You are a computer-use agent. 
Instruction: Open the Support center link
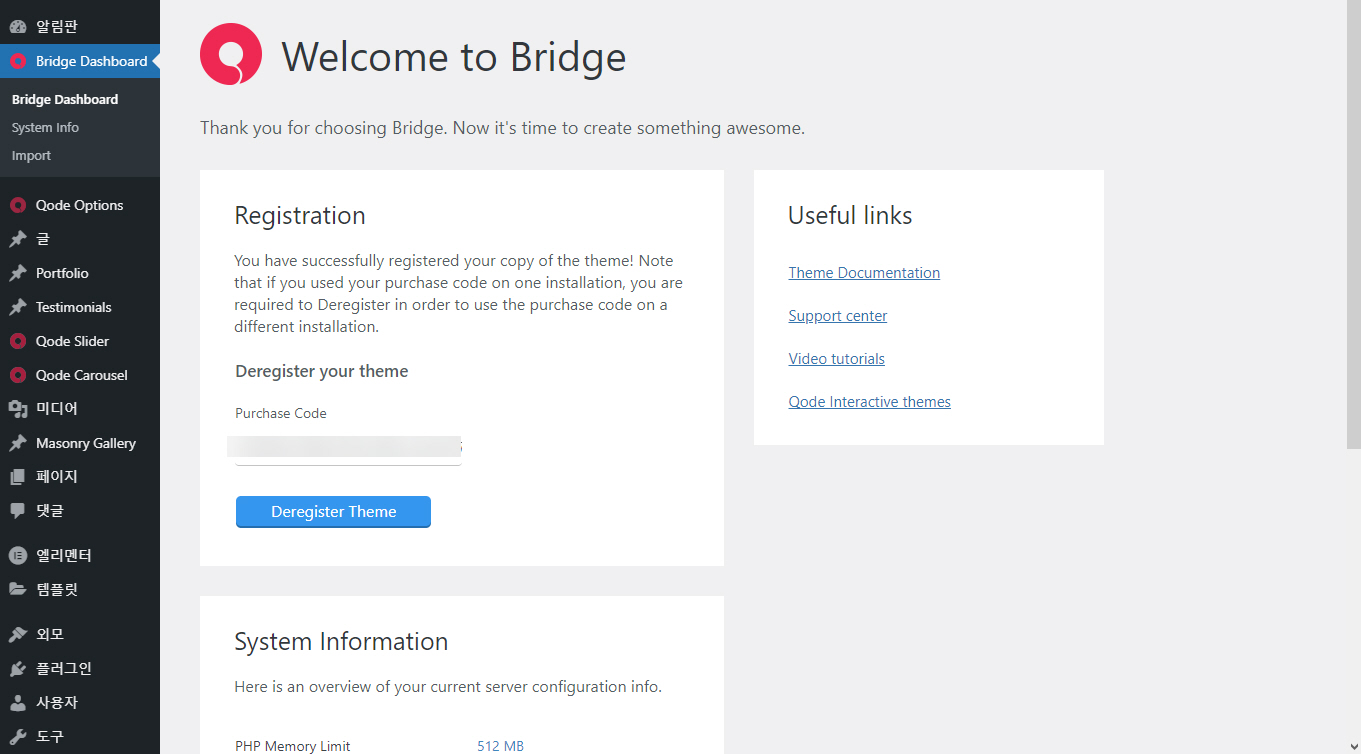click(x=838, y=316)
